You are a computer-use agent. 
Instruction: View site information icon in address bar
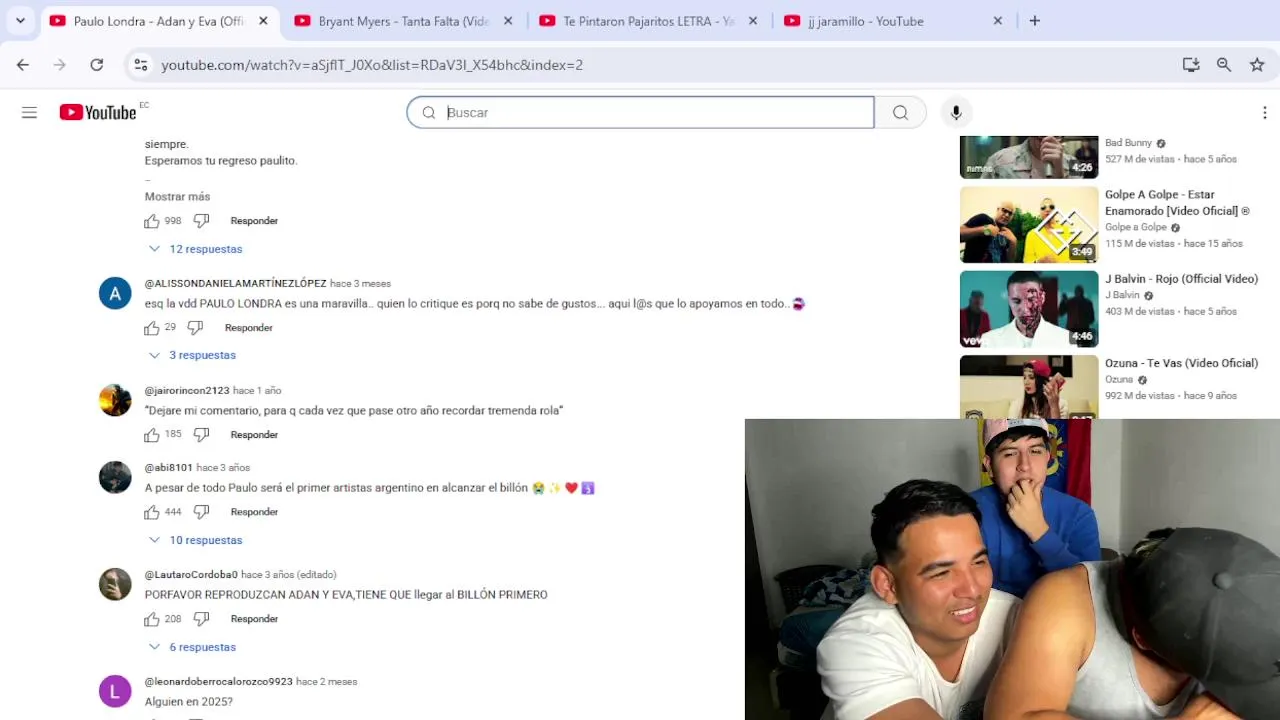(x=141, y=65)
